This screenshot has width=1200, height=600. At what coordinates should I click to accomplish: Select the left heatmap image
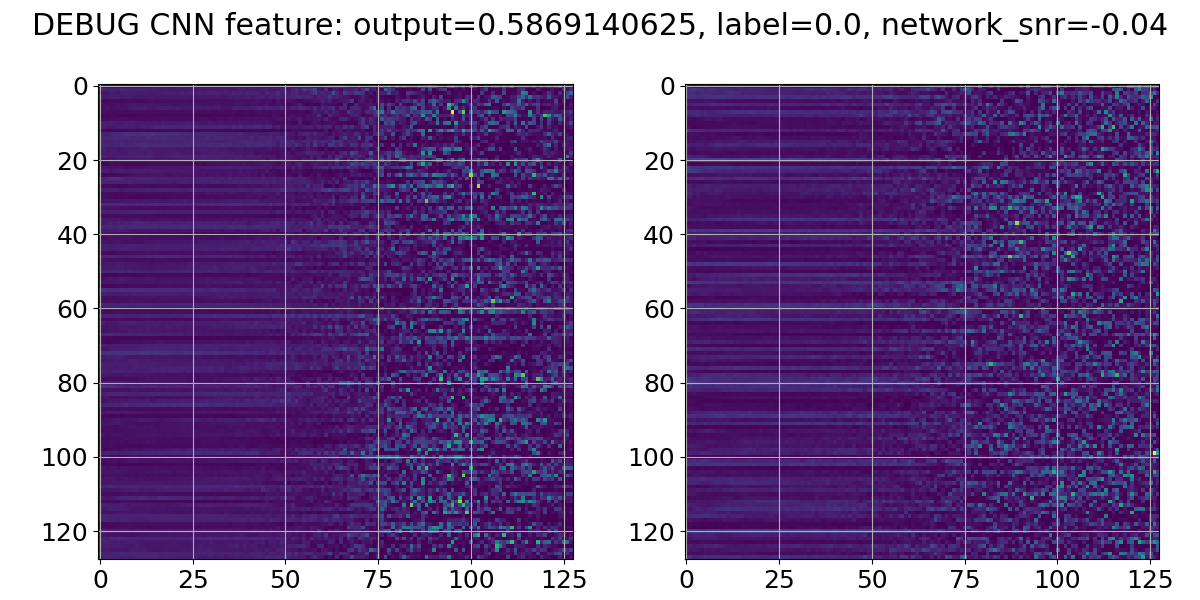(336, 322)
